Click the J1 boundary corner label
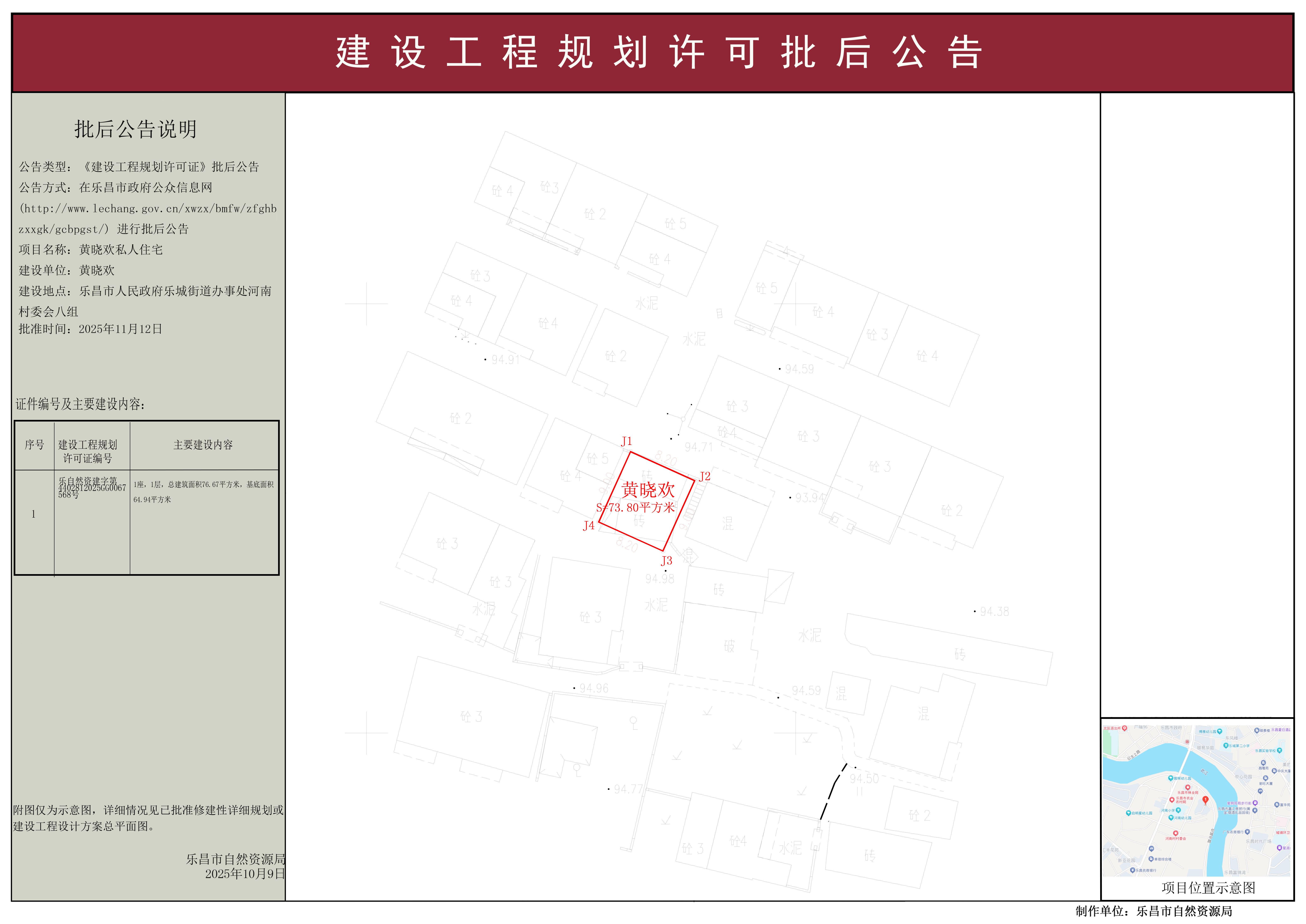 click(627, 442)
